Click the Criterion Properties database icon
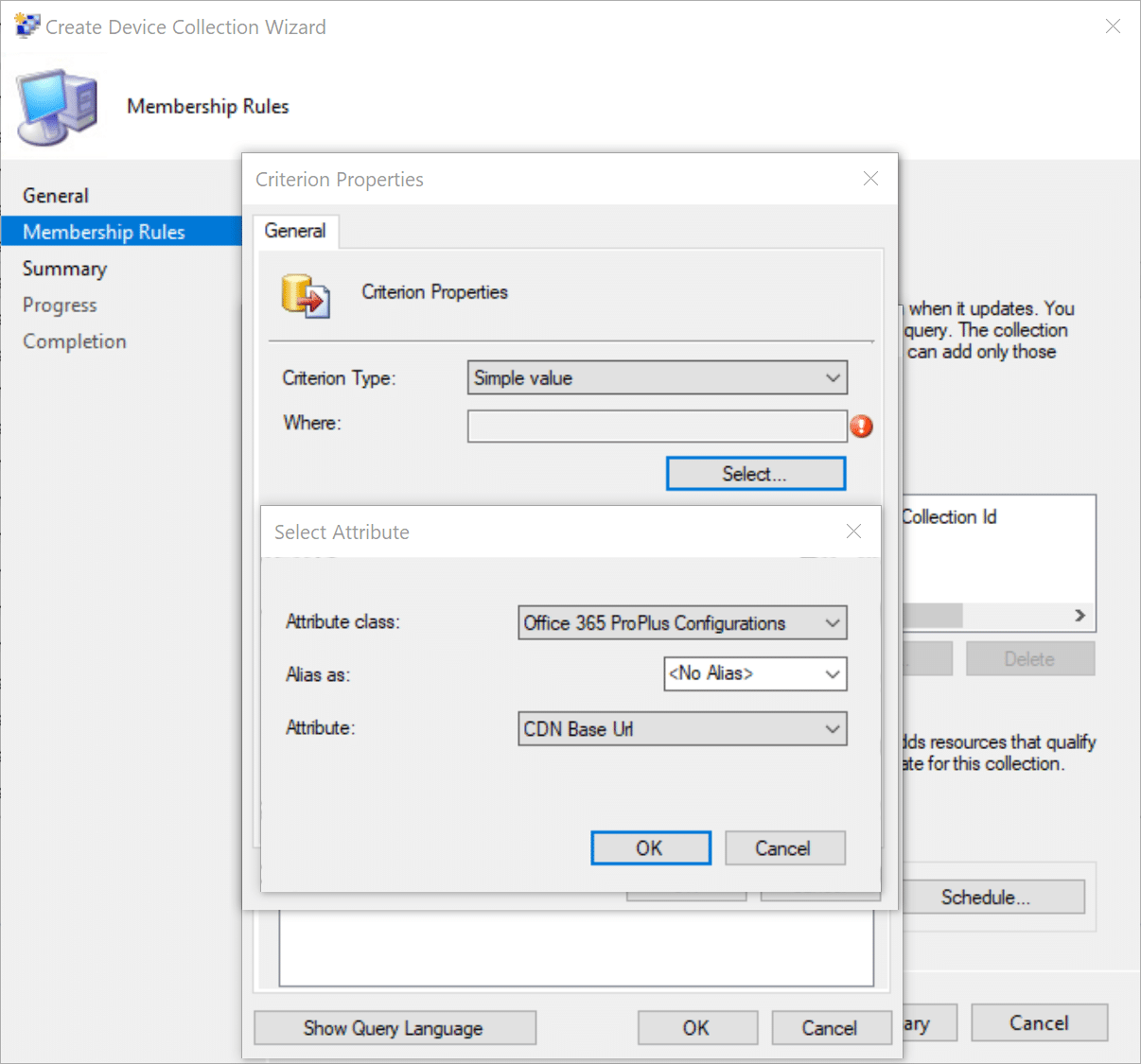 (305, 295)
